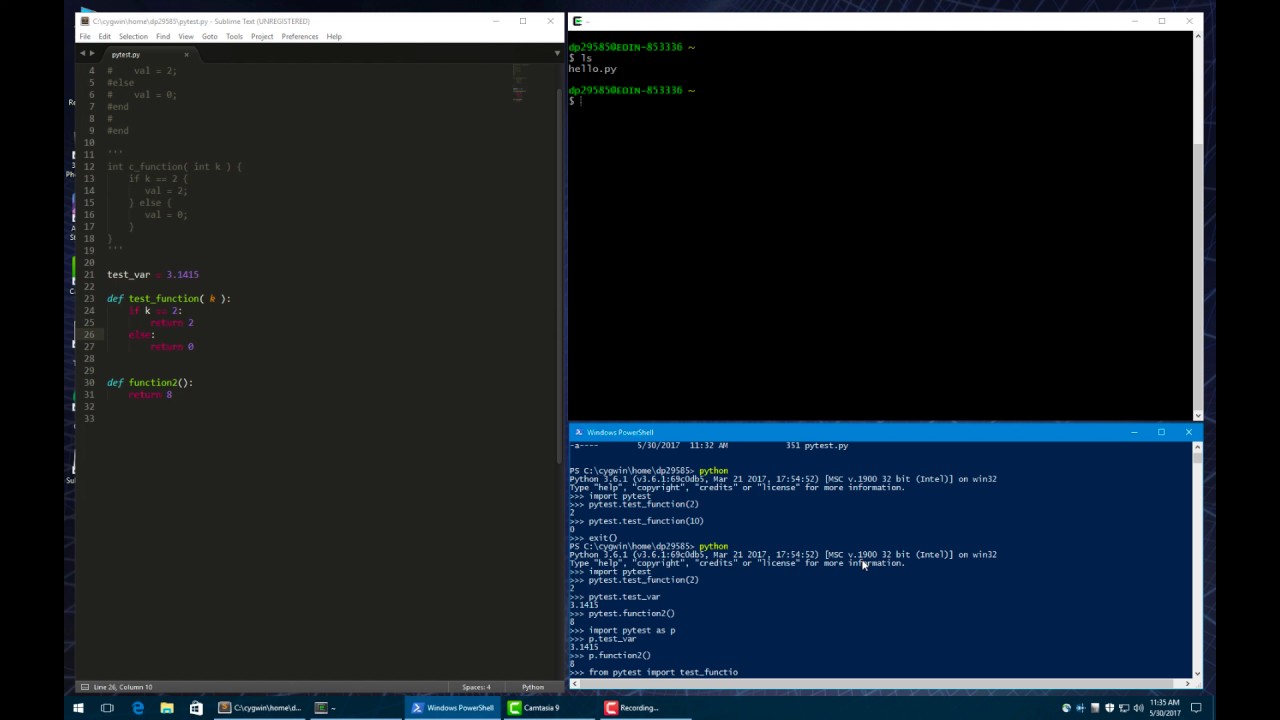Open the Windows Start menu
The height and width of the screenshot is (720, 1280).
(x=78, y=708)
